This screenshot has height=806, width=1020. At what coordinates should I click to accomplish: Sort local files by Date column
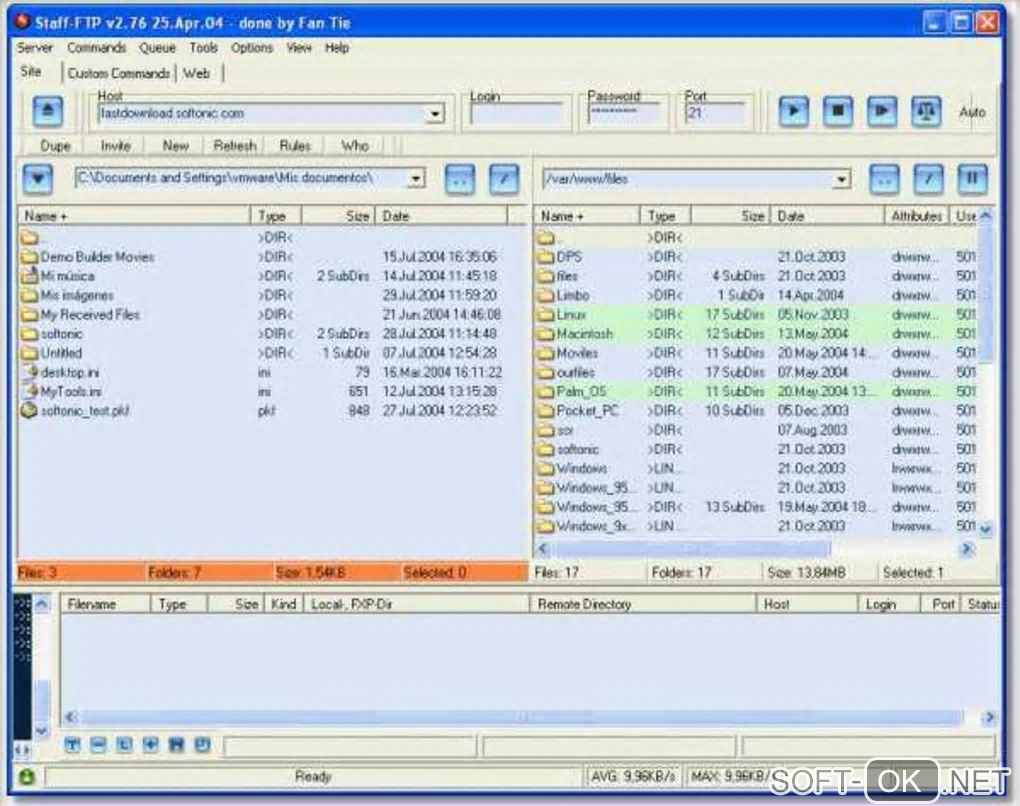click(441, 216)
